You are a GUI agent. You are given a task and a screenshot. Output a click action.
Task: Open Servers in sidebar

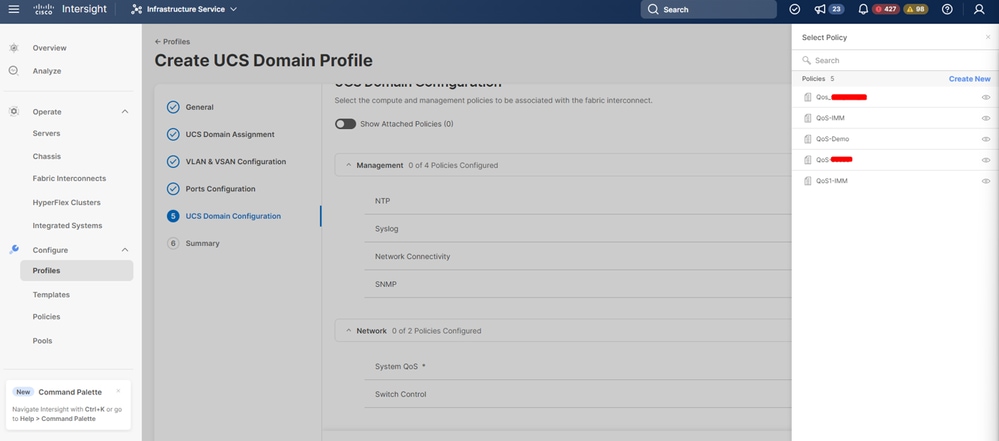(47, 133)
